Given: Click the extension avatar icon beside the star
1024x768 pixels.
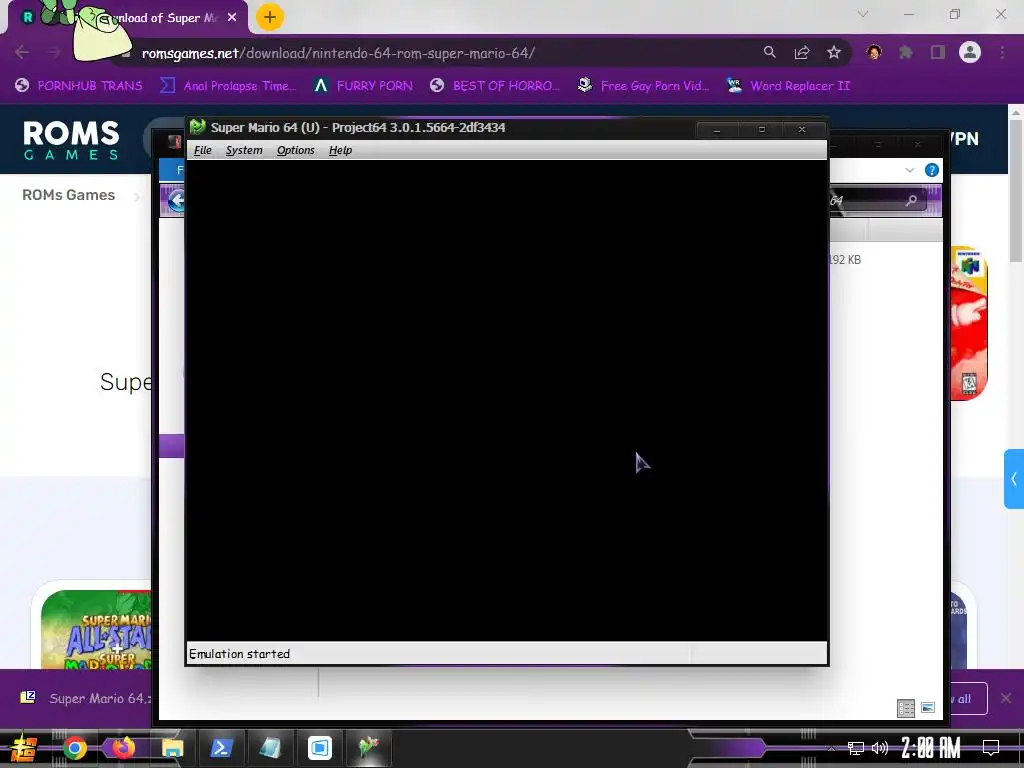Looking at the screenshot, I should pyautogui.click(x=874, y=52).
